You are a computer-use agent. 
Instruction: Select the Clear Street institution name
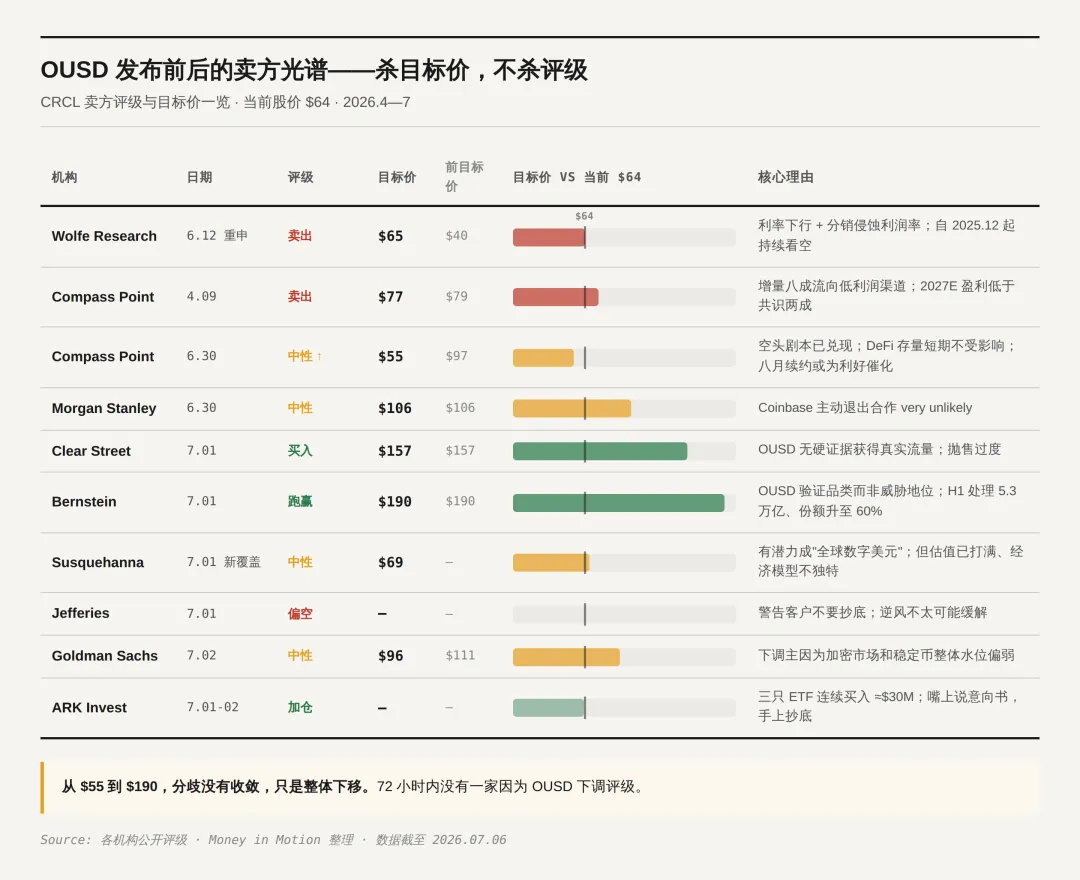point(91,451)
